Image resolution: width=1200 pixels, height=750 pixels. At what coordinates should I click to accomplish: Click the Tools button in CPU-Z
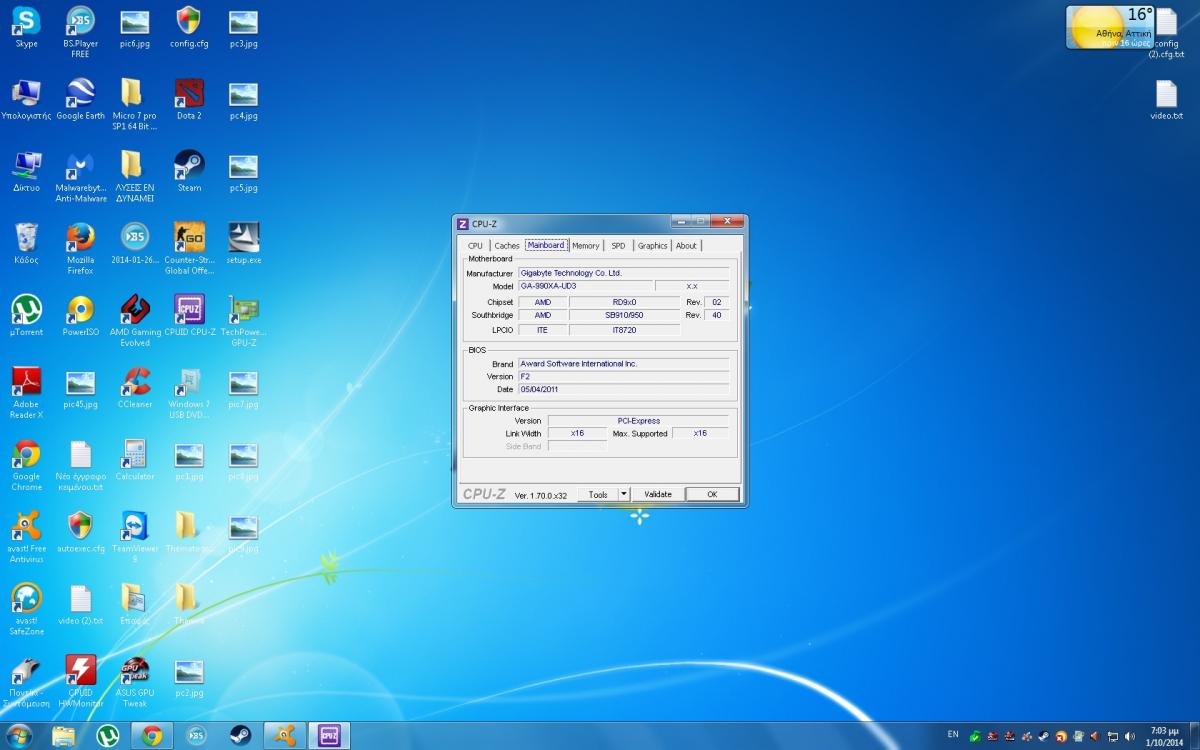click(598, 494)
